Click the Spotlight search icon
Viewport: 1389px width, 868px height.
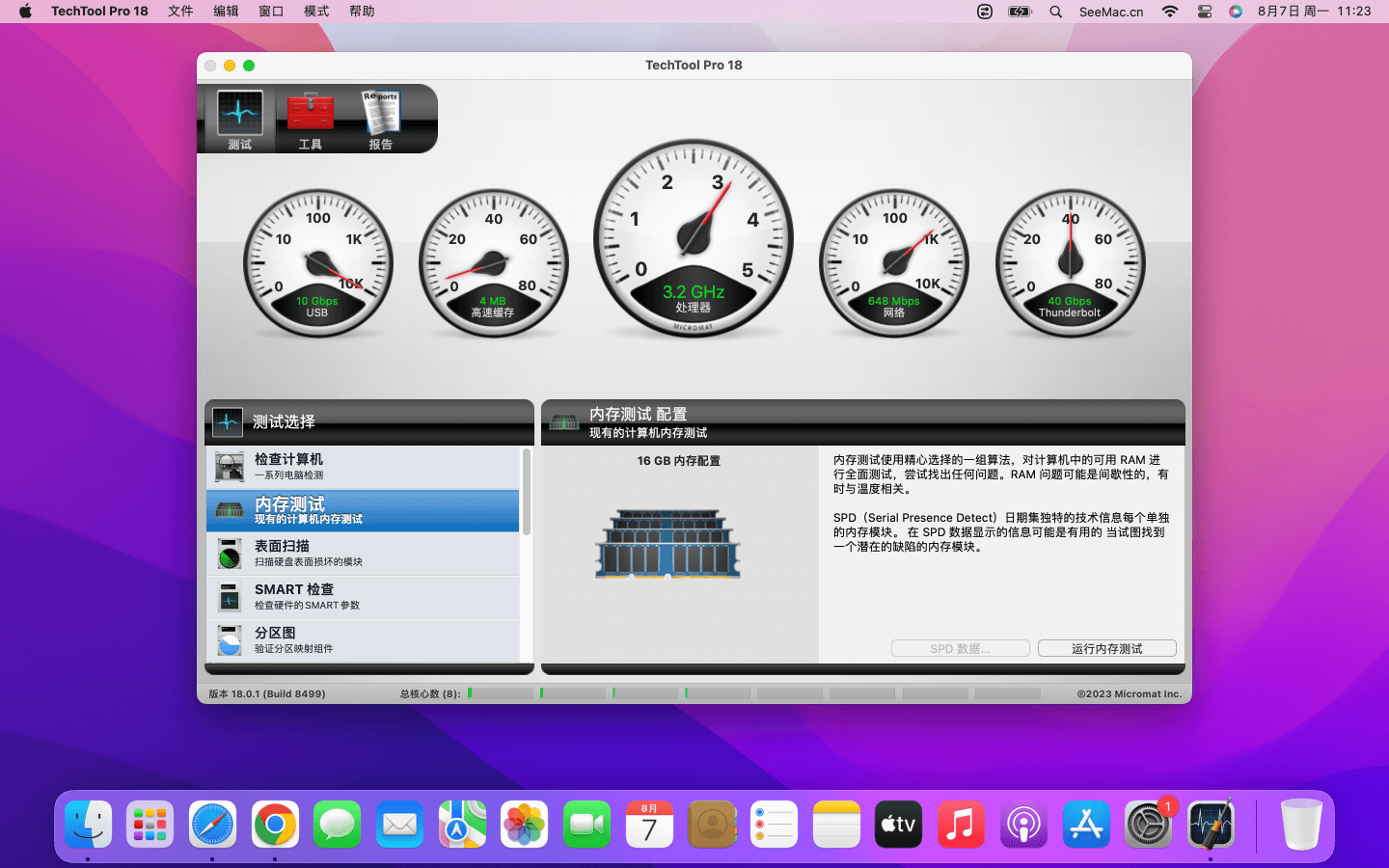pyautogui.click(x=1056, y=12)
